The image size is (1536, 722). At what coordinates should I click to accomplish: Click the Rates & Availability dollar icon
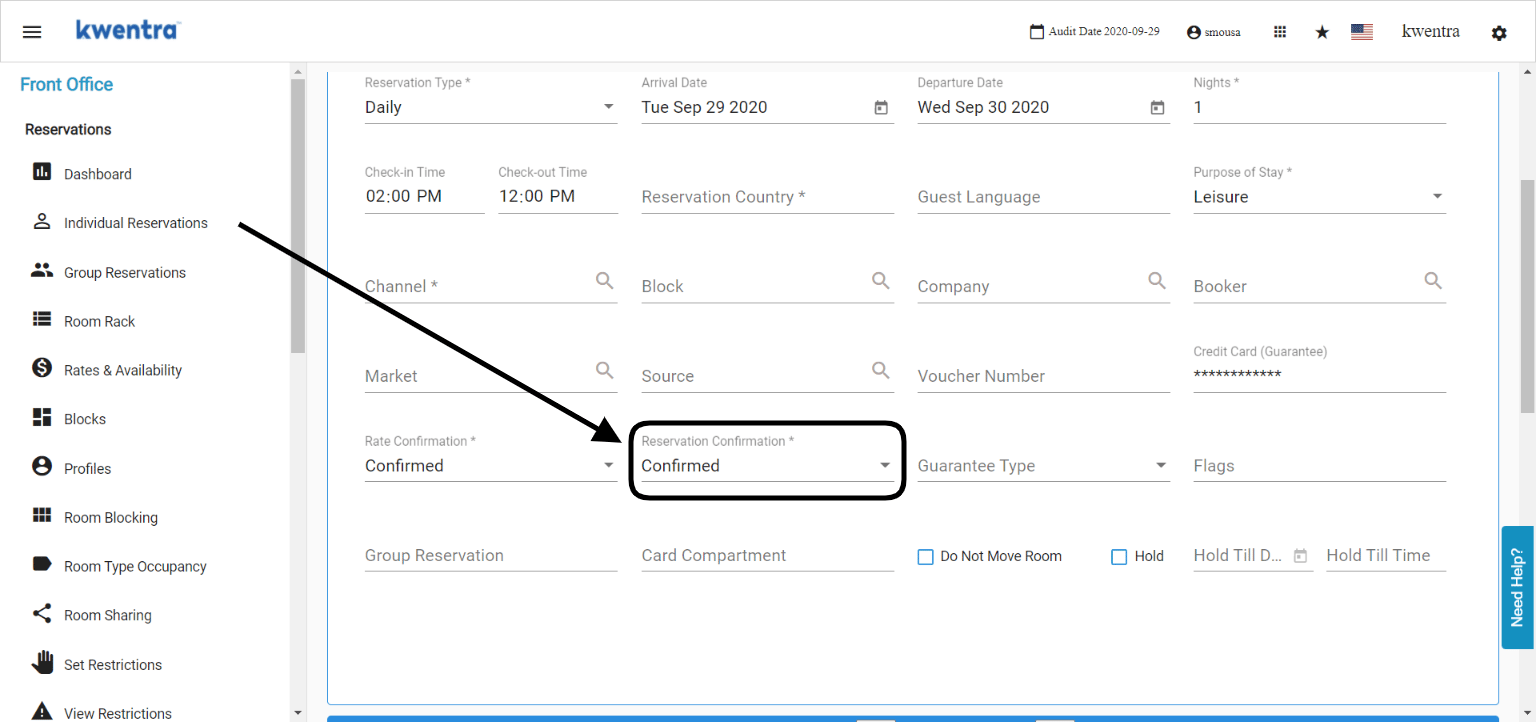coord(42,369)
